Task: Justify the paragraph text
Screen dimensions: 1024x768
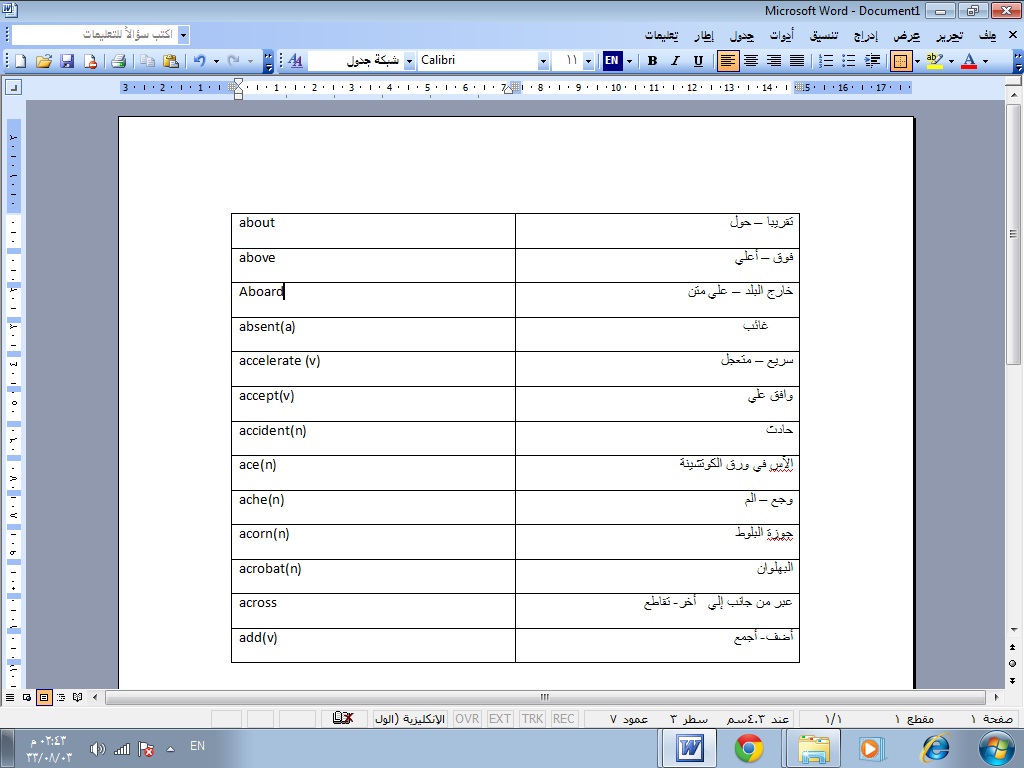Action: tap(797, 61)
